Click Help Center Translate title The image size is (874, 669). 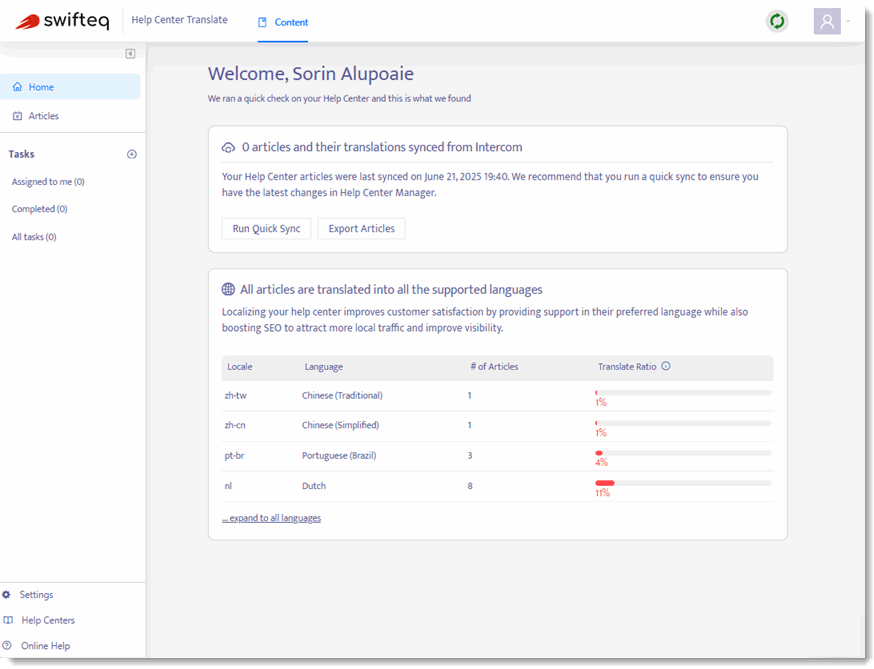pos(179,20)
